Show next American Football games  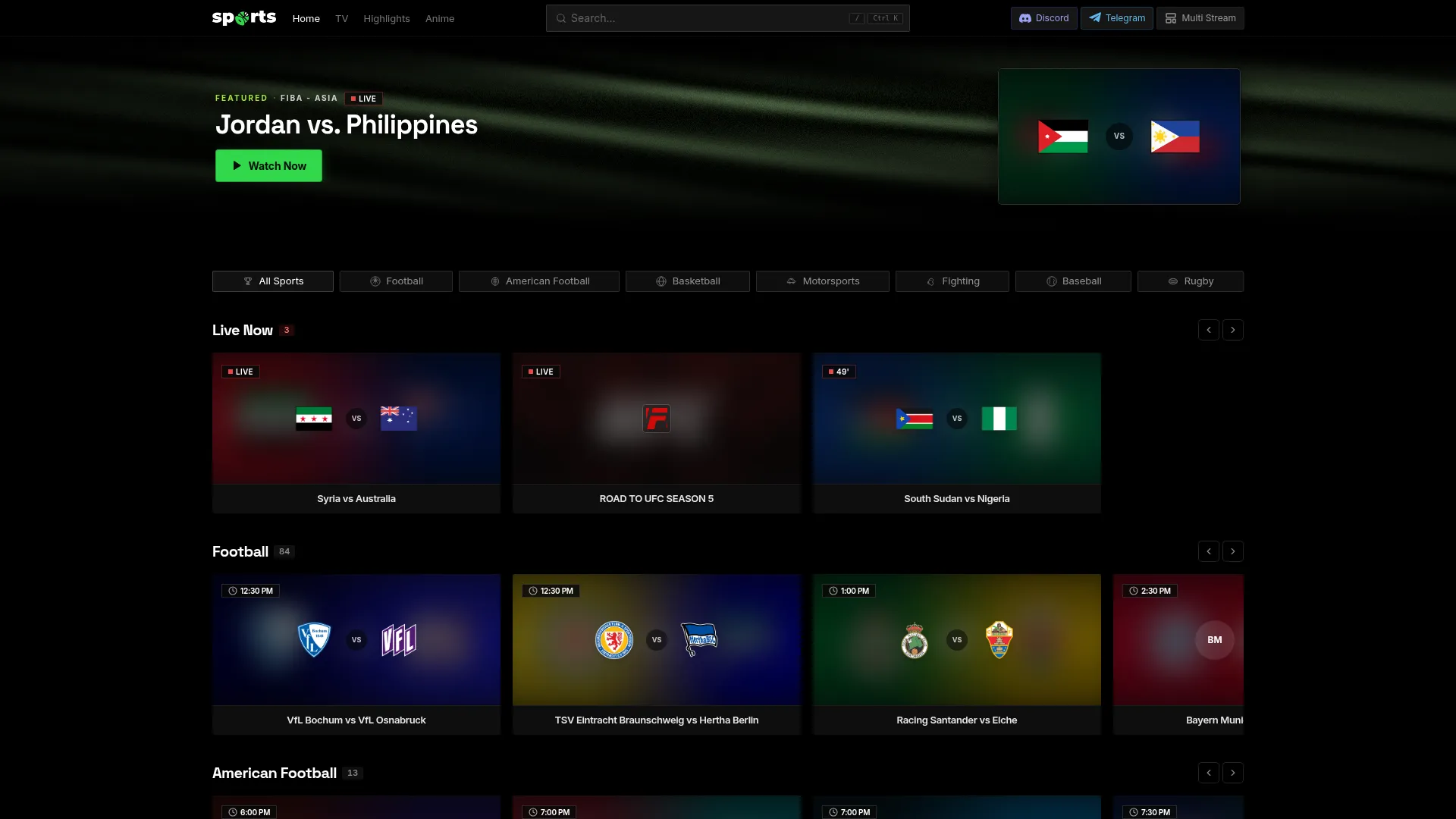click(1233, 773)
